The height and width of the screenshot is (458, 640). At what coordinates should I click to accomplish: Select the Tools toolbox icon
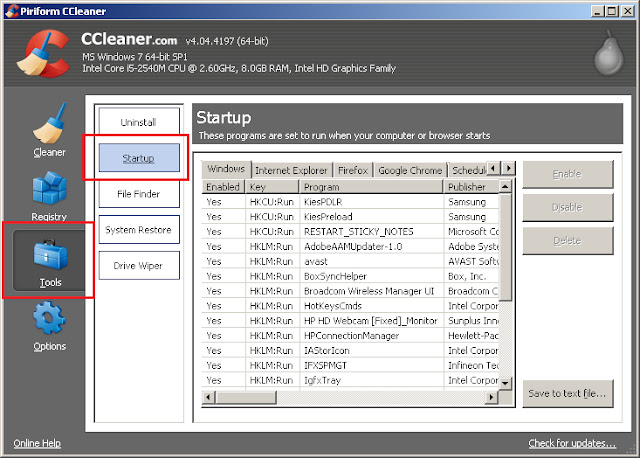point(50,255)
